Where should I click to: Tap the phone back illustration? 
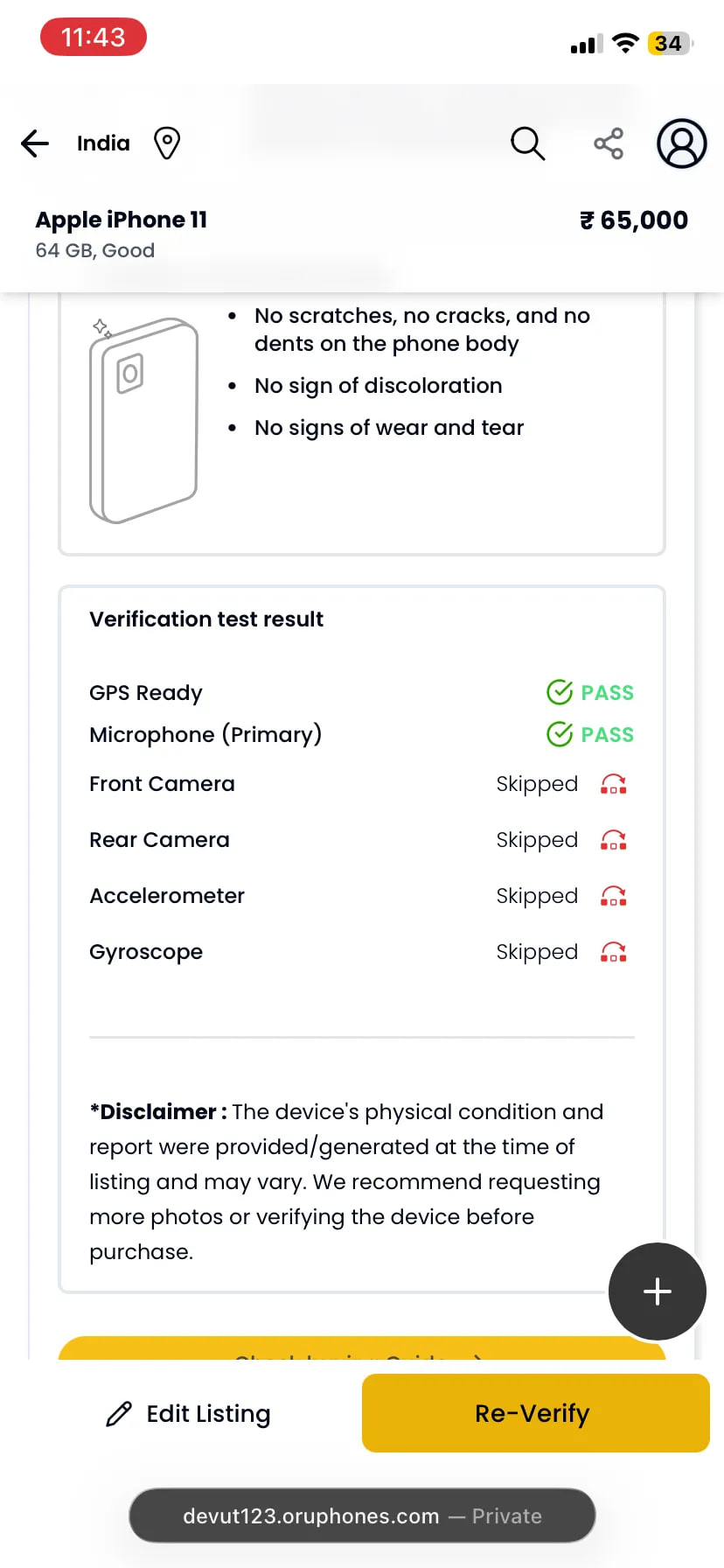pos(144,420)
